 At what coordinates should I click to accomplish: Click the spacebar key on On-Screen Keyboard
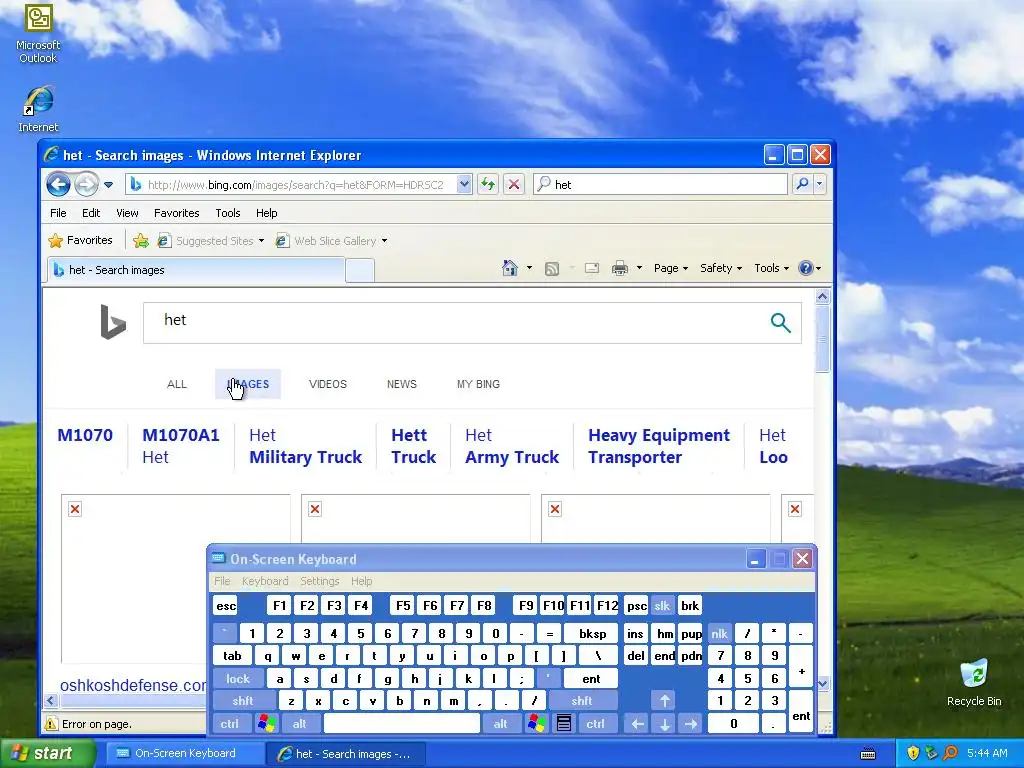tap(402, 724)
